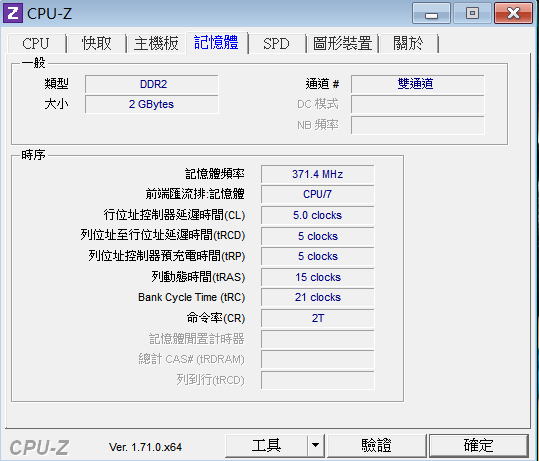539x461 pixels.
Task: Click the 通道 # label
Action: 322,84
